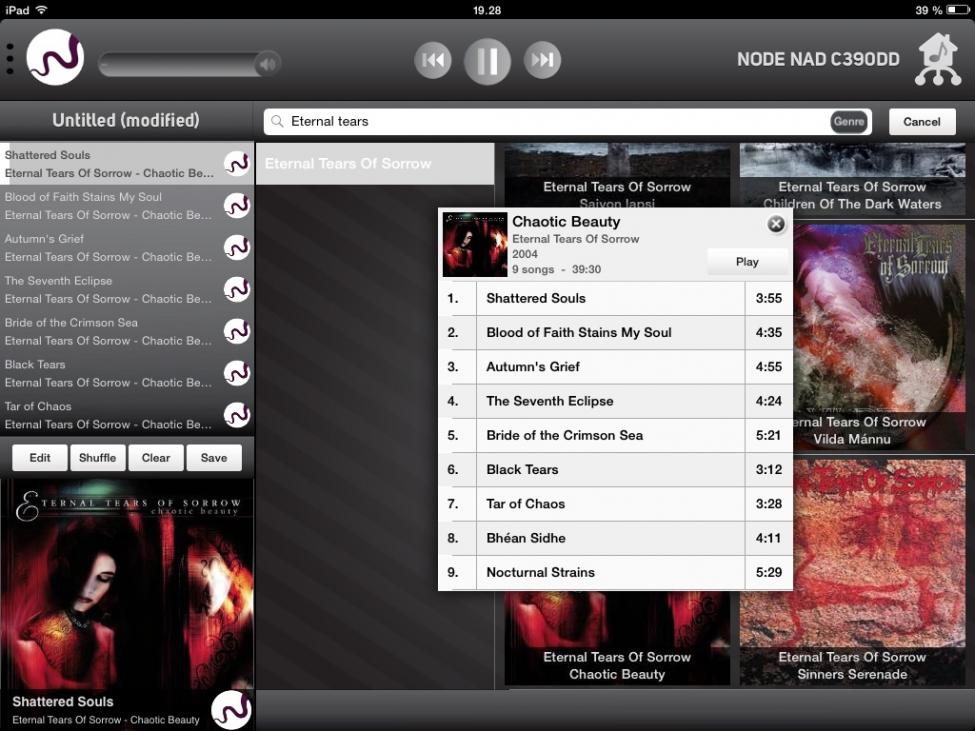Tap the Wi-Fi status icon
975x731 pixels.
(x=41, y=10)
